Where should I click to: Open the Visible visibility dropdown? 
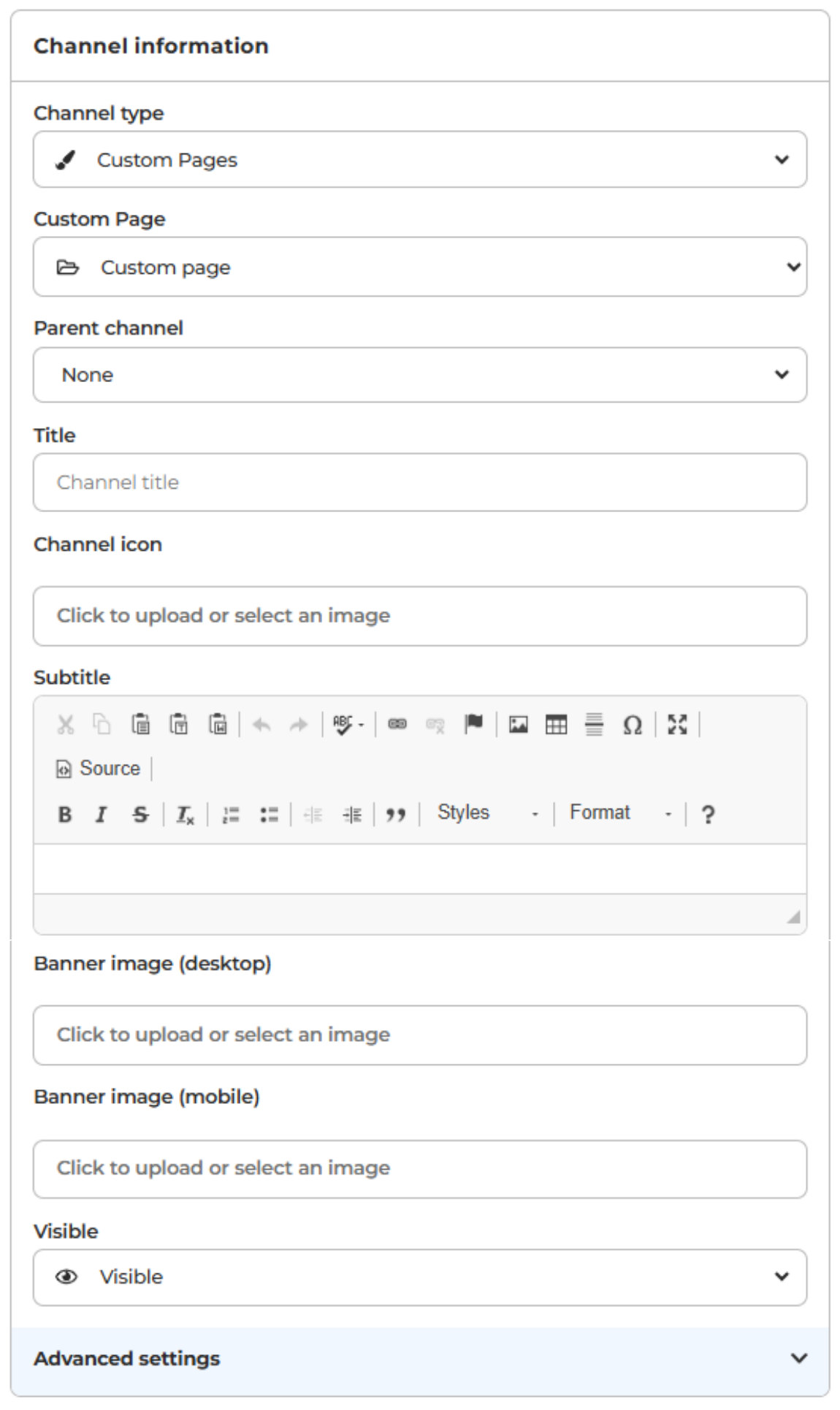tap(420, 1277)
